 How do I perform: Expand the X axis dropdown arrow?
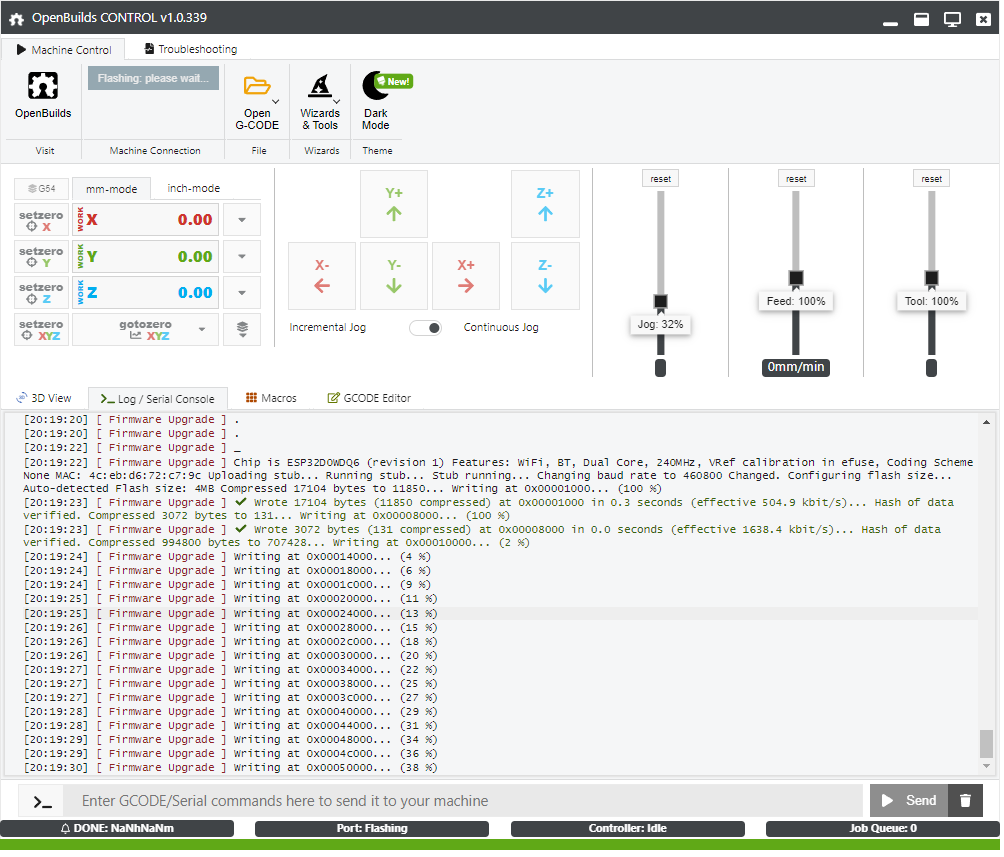(242, 220)
